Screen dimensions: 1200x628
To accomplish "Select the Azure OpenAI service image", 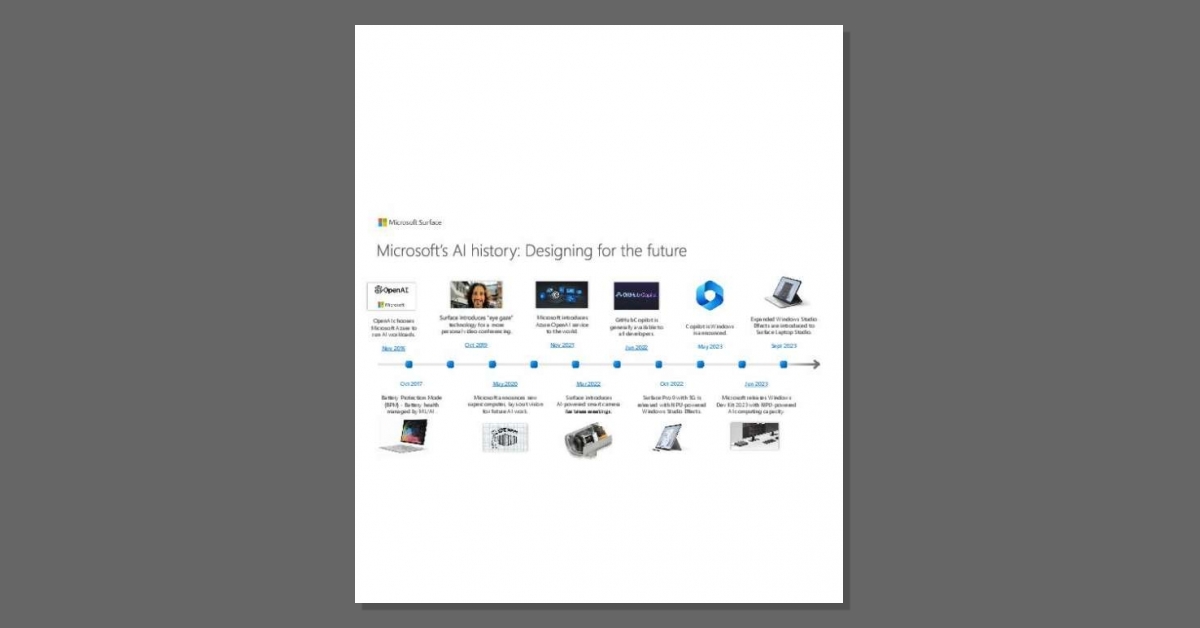I will tap(562, 295).
